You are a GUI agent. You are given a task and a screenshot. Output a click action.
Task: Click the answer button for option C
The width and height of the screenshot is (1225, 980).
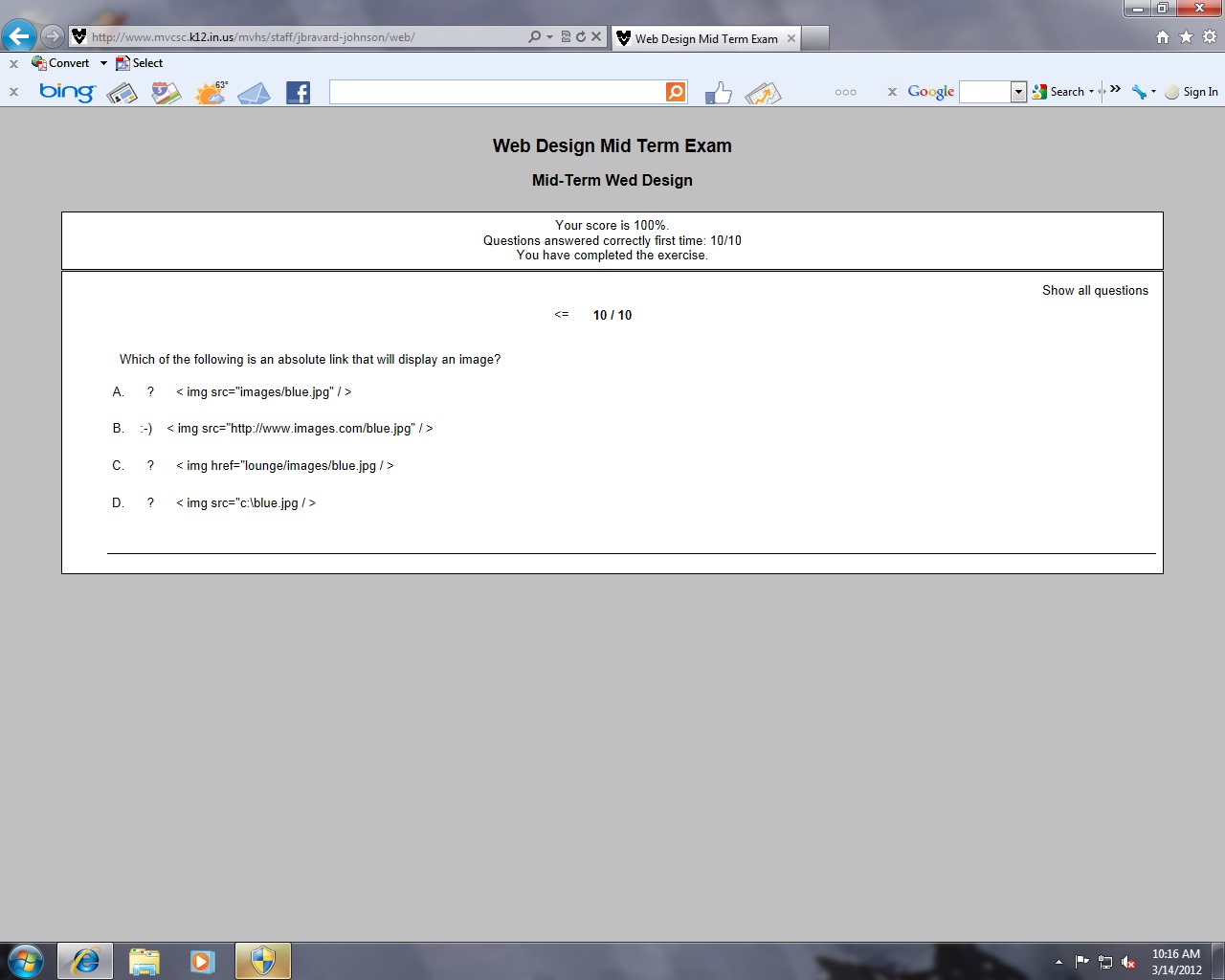click(x=150, y=466)
